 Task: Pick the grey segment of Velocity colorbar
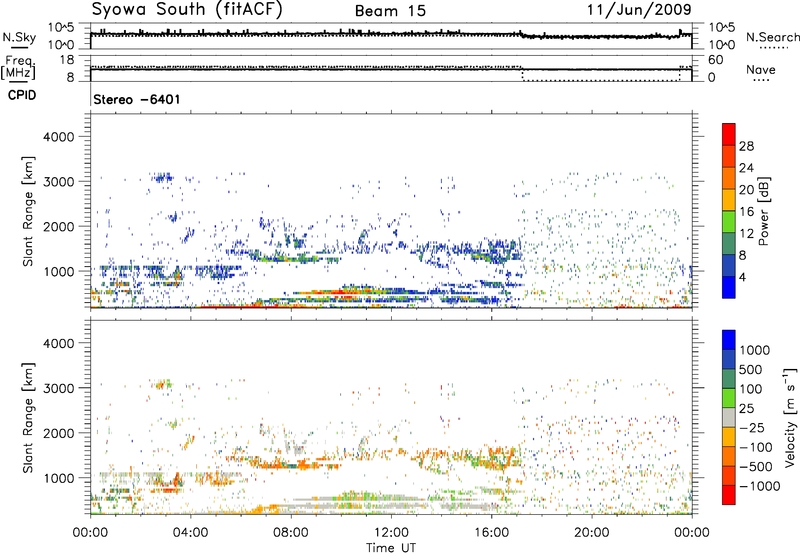(729, 417)
